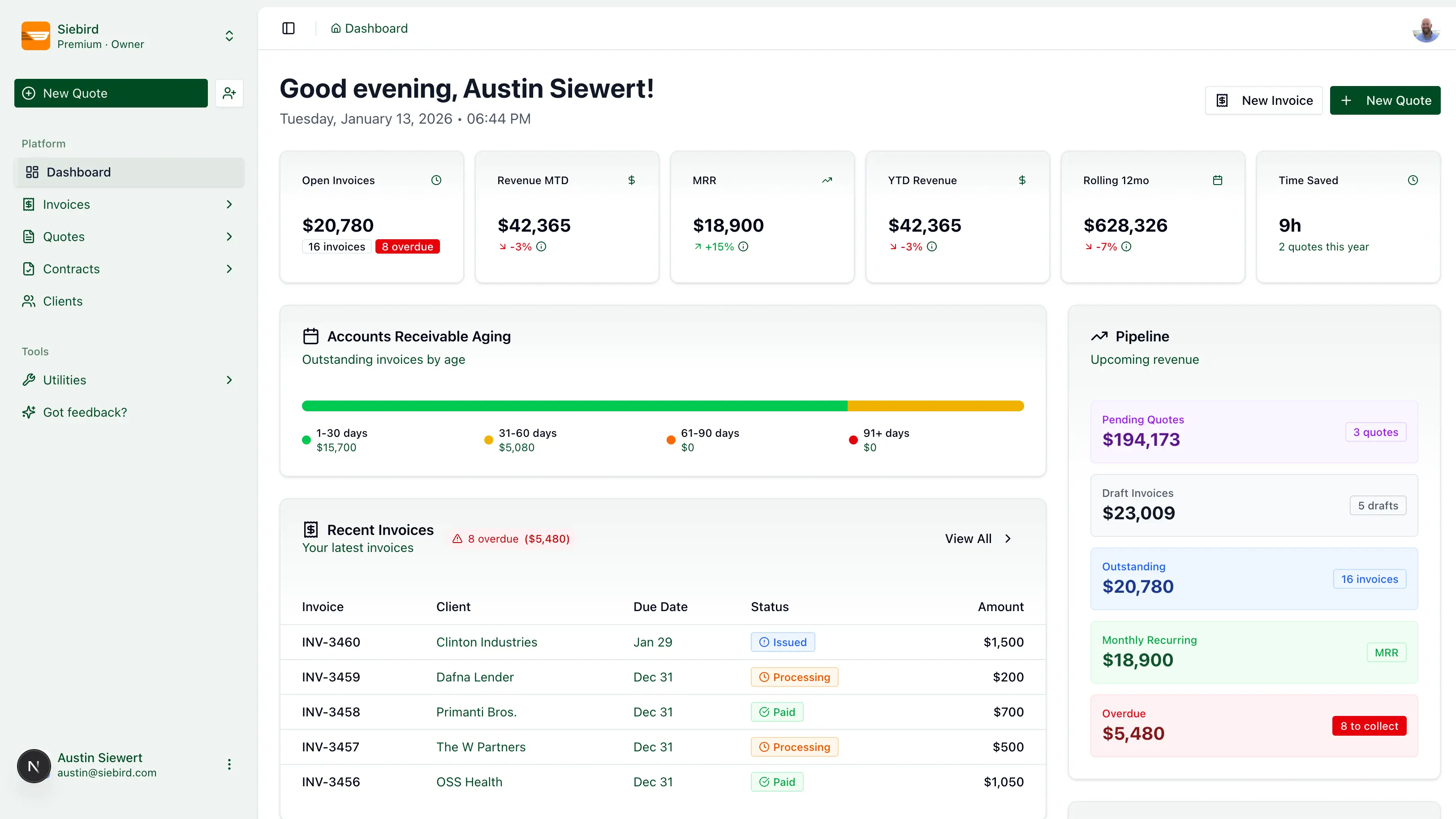The height and width of the screenshot is (819, 1456).
Task: Click the calendar icon beside Accounts Receivable Aging
Action: point(310,336)
